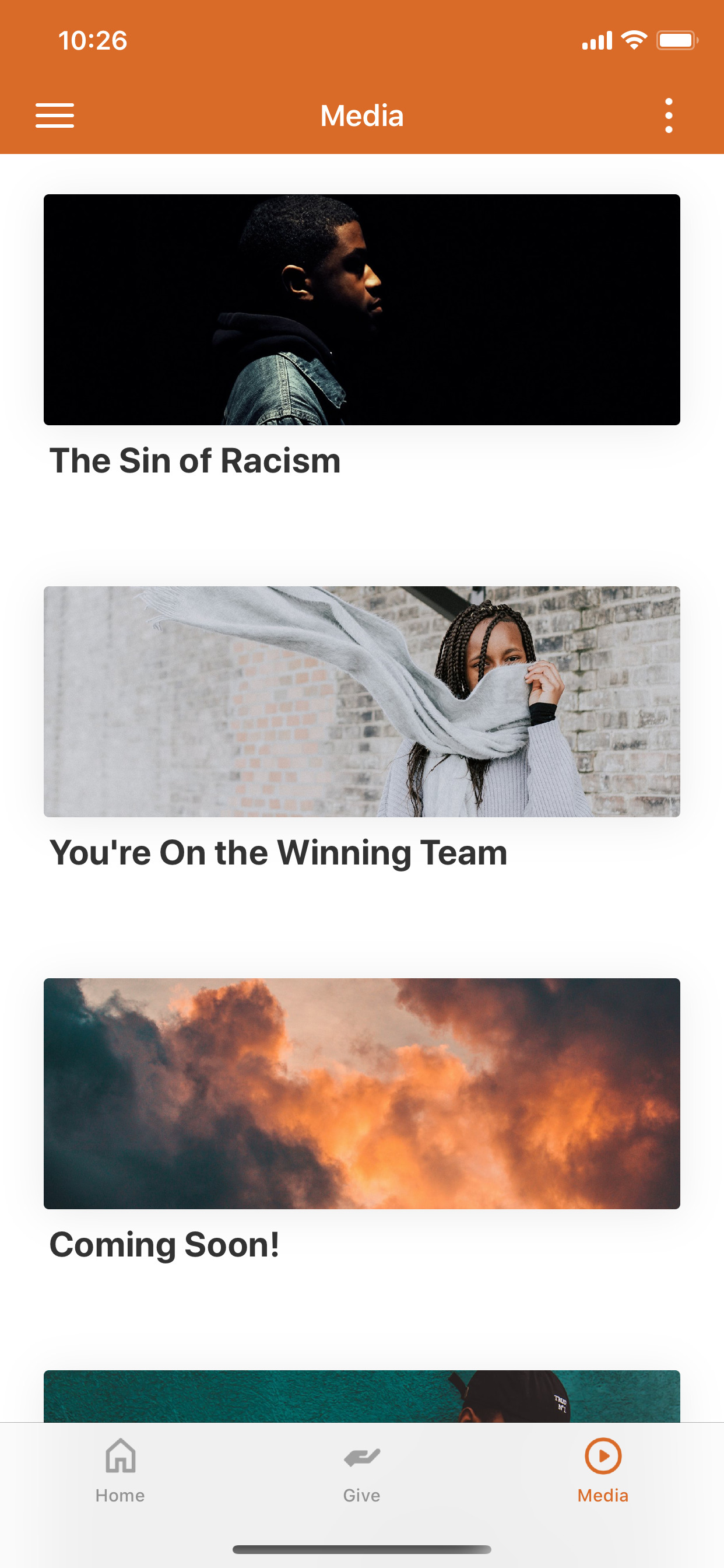Tap the cellular signal bars icon

(597, 41)
